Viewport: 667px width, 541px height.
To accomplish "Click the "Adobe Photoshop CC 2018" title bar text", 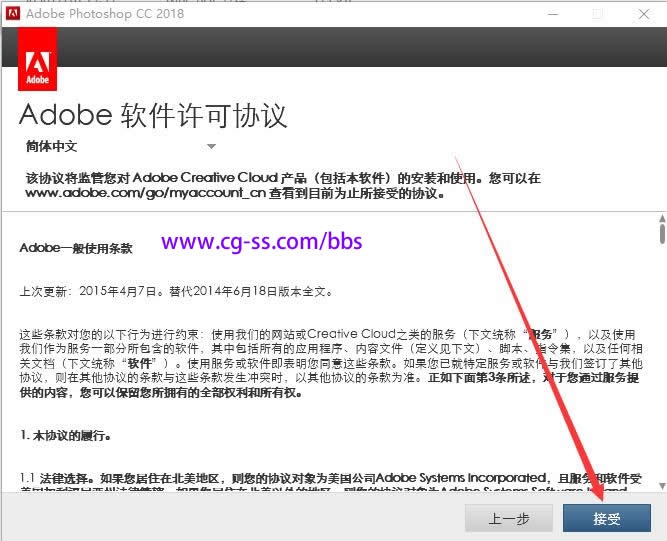I will tap(105, 14).
